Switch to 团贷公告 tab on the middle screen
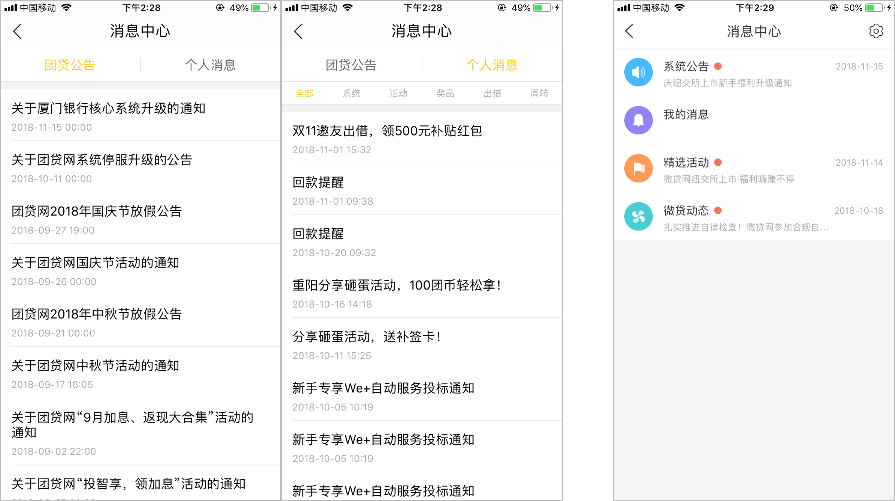 pyautogui.click(x=351, y=65)
